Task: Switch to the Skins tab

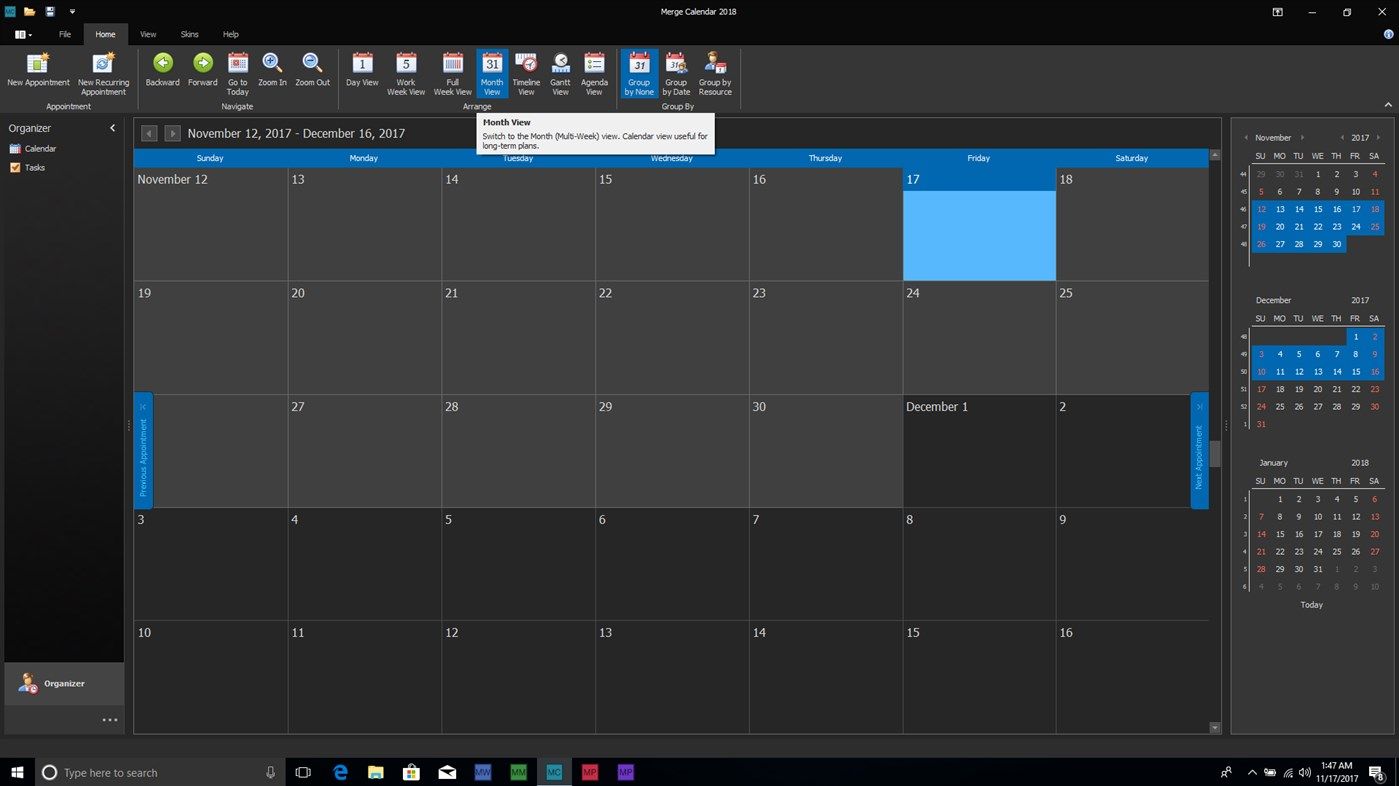Action: tap(189, 33)
